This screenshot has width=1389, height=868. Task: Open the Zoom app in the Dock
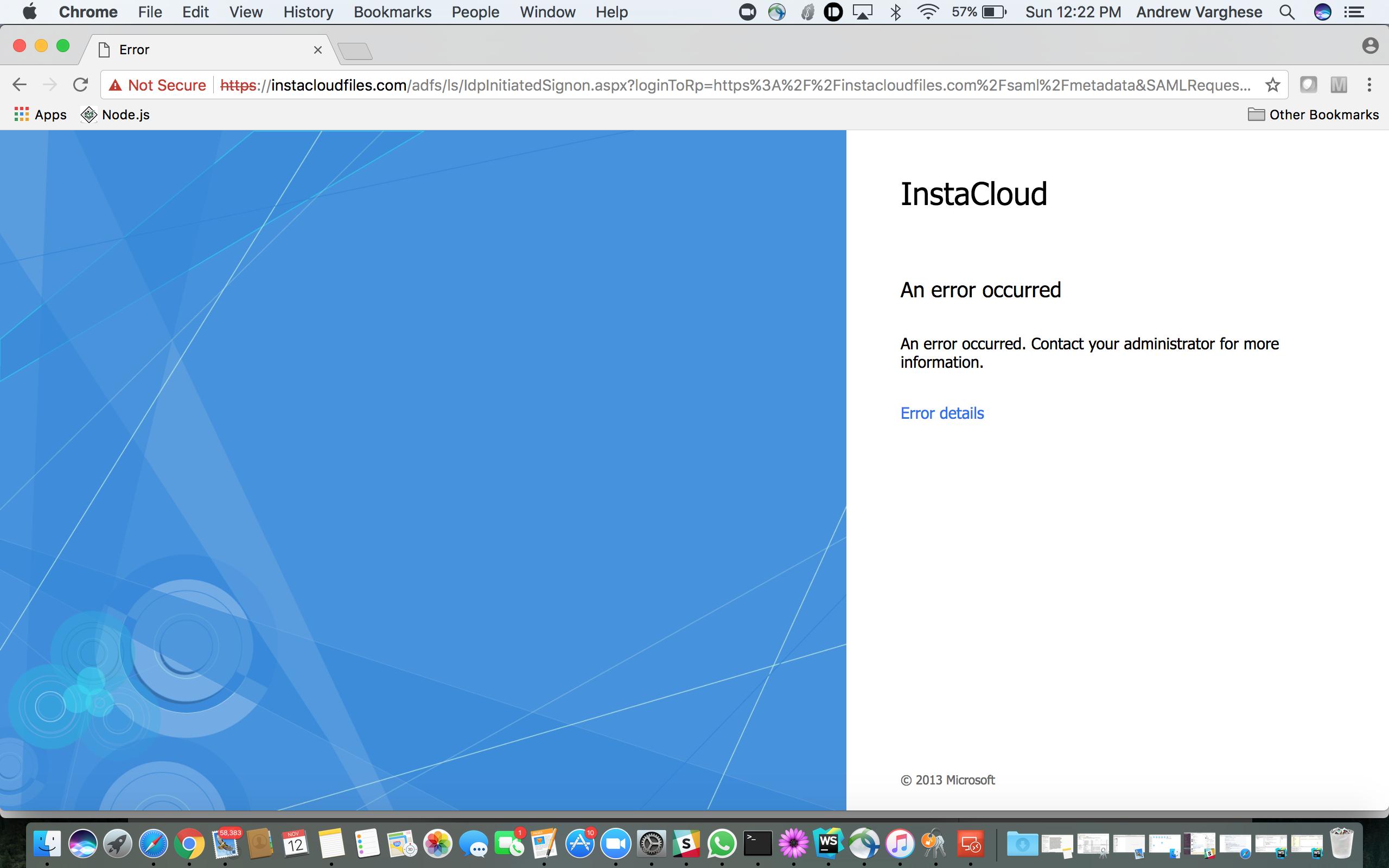(615, 844)
